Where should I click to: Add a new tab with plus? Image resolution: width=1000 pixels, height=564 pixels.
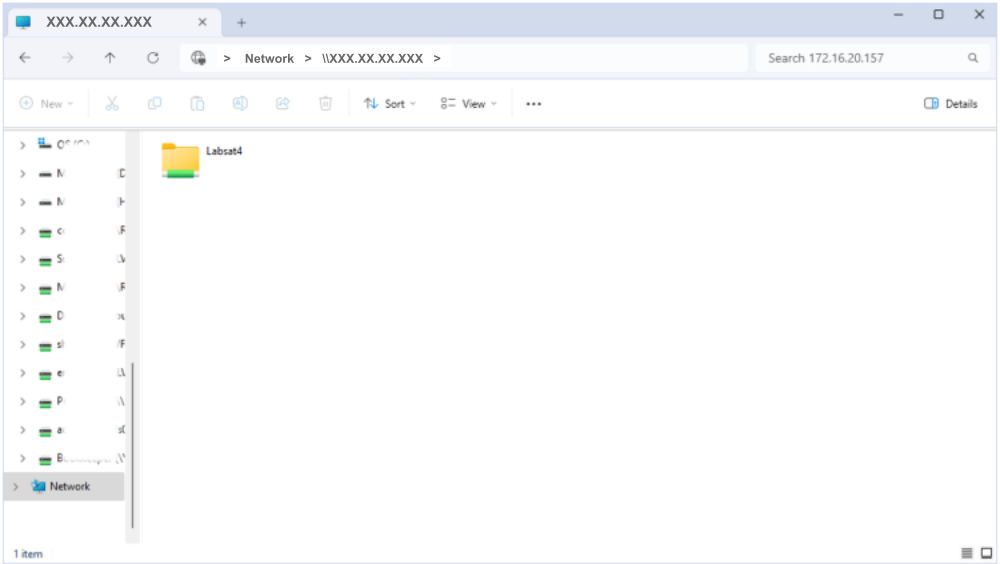241,23
